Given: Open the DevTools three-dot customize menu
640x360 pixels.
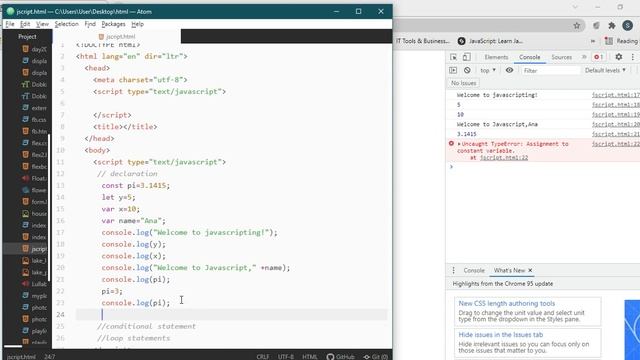Looking at the screenshot, I should click(x=633, y=57).
